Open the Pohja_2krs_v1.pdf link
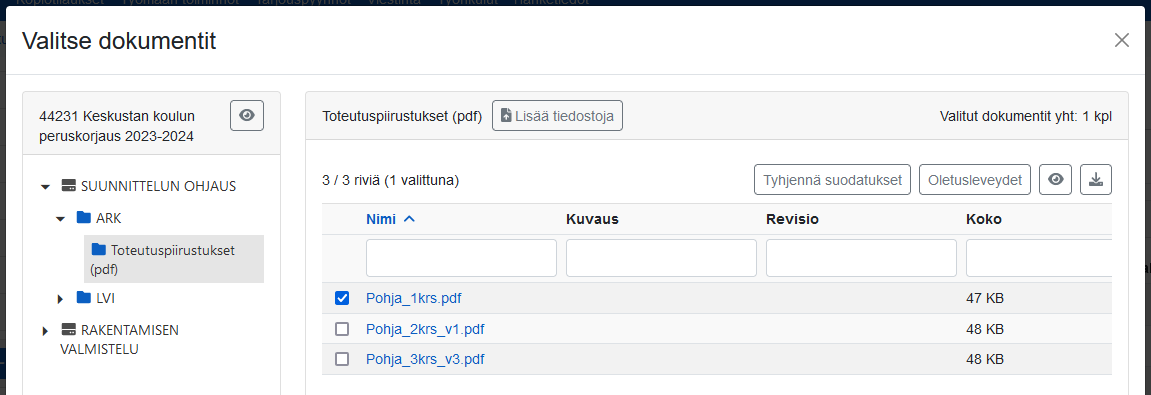The image size is (1151, 395). tap(425, 330)
